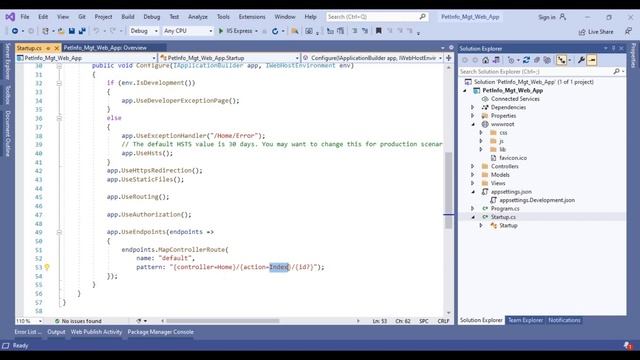Switch to the Team Explorer tab
Image resolution: width=640 pixels, height=360 pixels.
525,320
